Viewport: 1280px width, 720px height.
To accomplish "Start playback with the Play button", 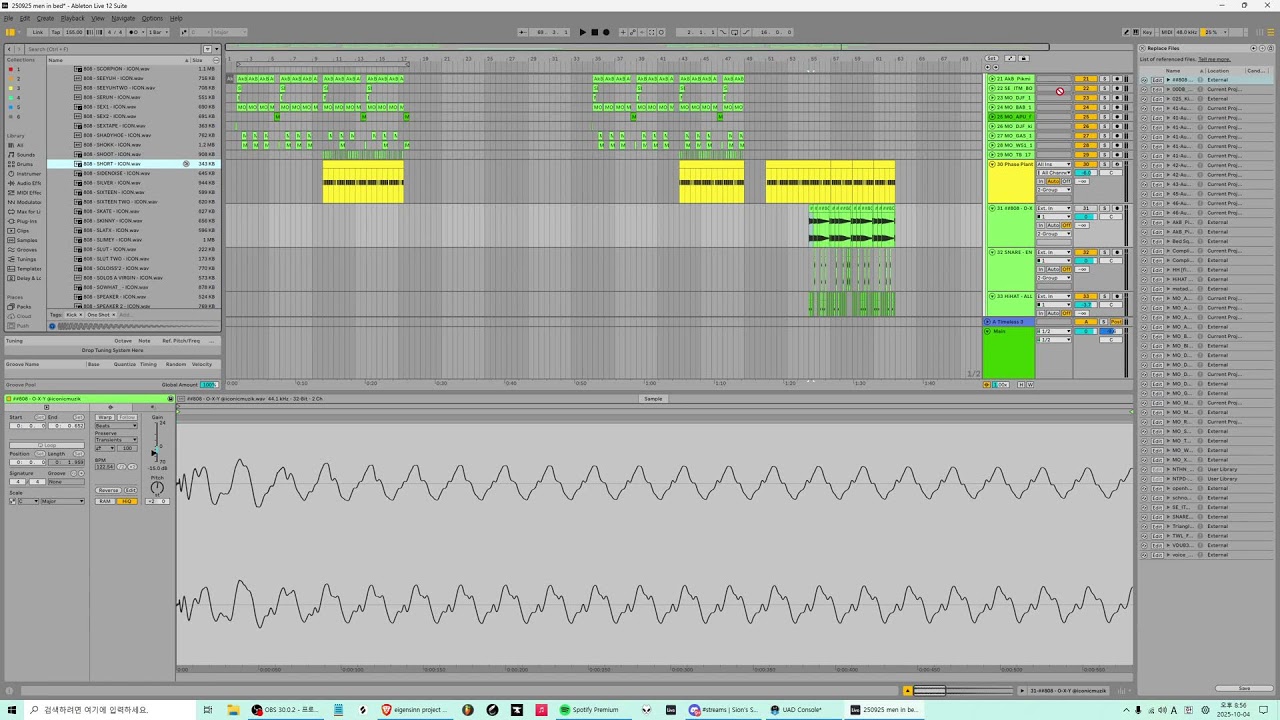I will click(x=583, y=32).
